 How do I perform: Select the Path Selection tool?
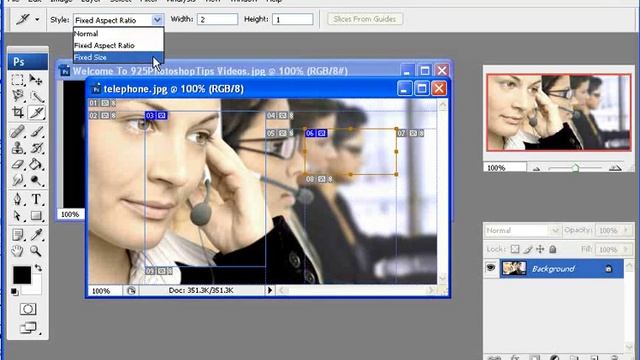click(x=18, y=216)
